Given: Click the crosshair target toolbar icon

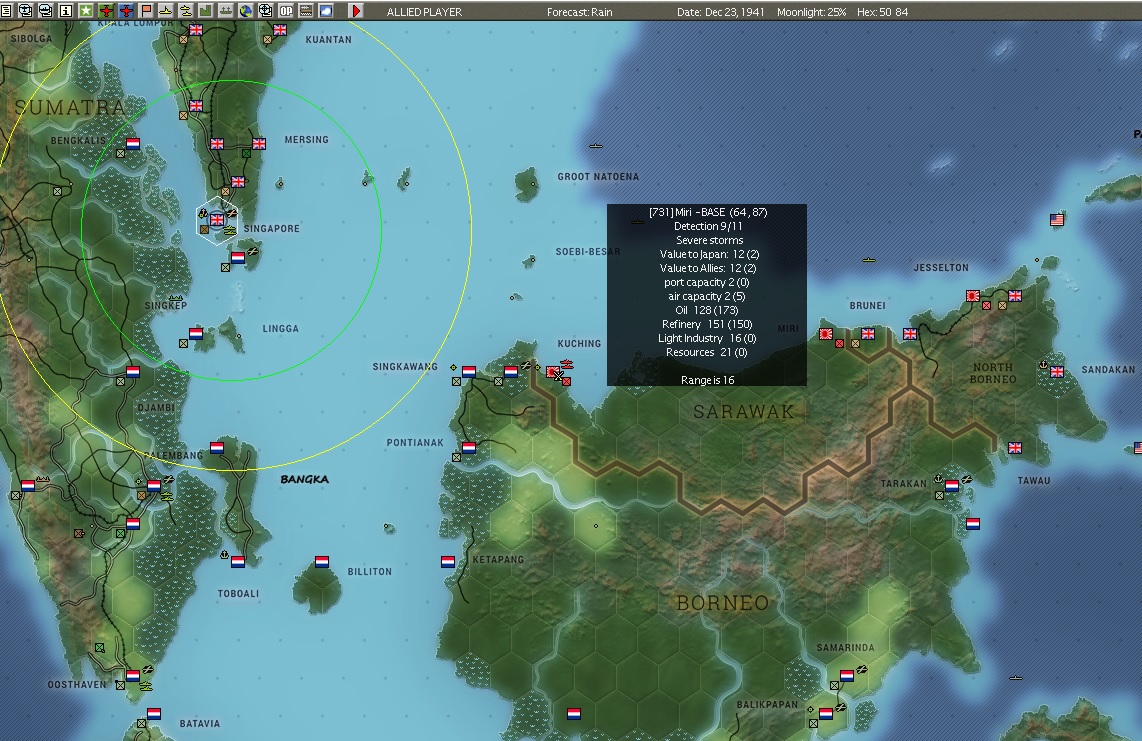Looking at the screenshot, I should (x=266, y=10).
